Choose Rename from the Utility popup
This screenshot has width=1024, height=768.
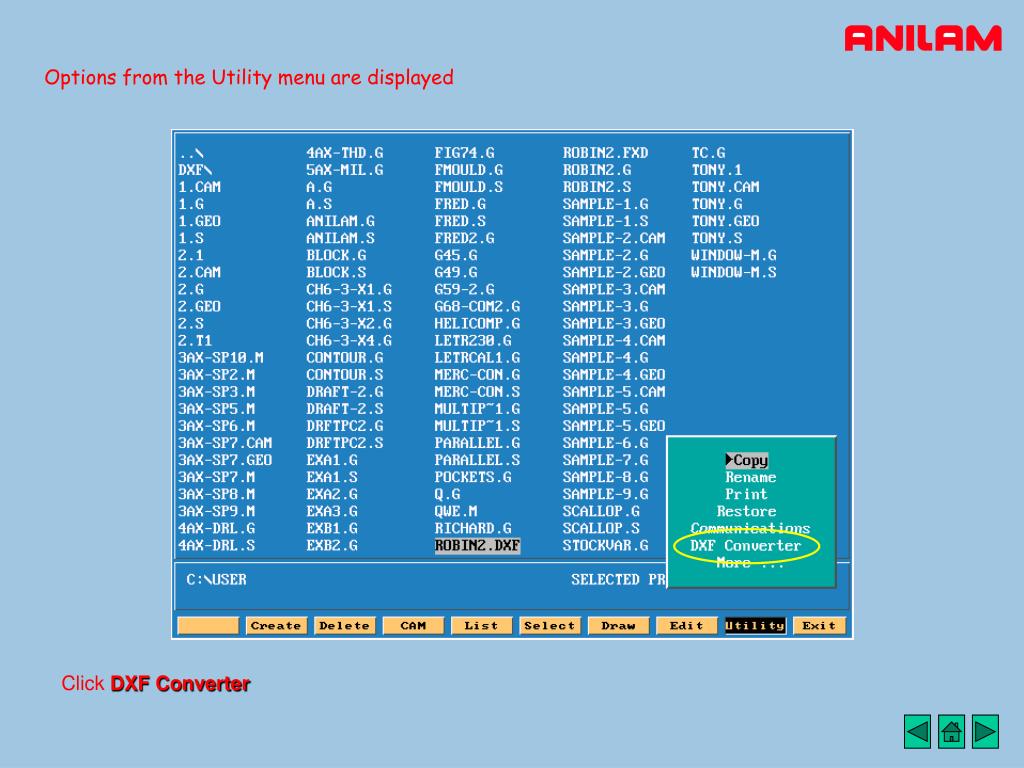click(x=750, y=477)
